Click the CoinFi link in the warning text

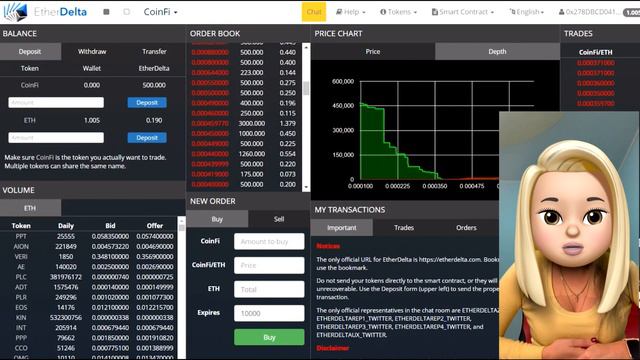(44, 157)
